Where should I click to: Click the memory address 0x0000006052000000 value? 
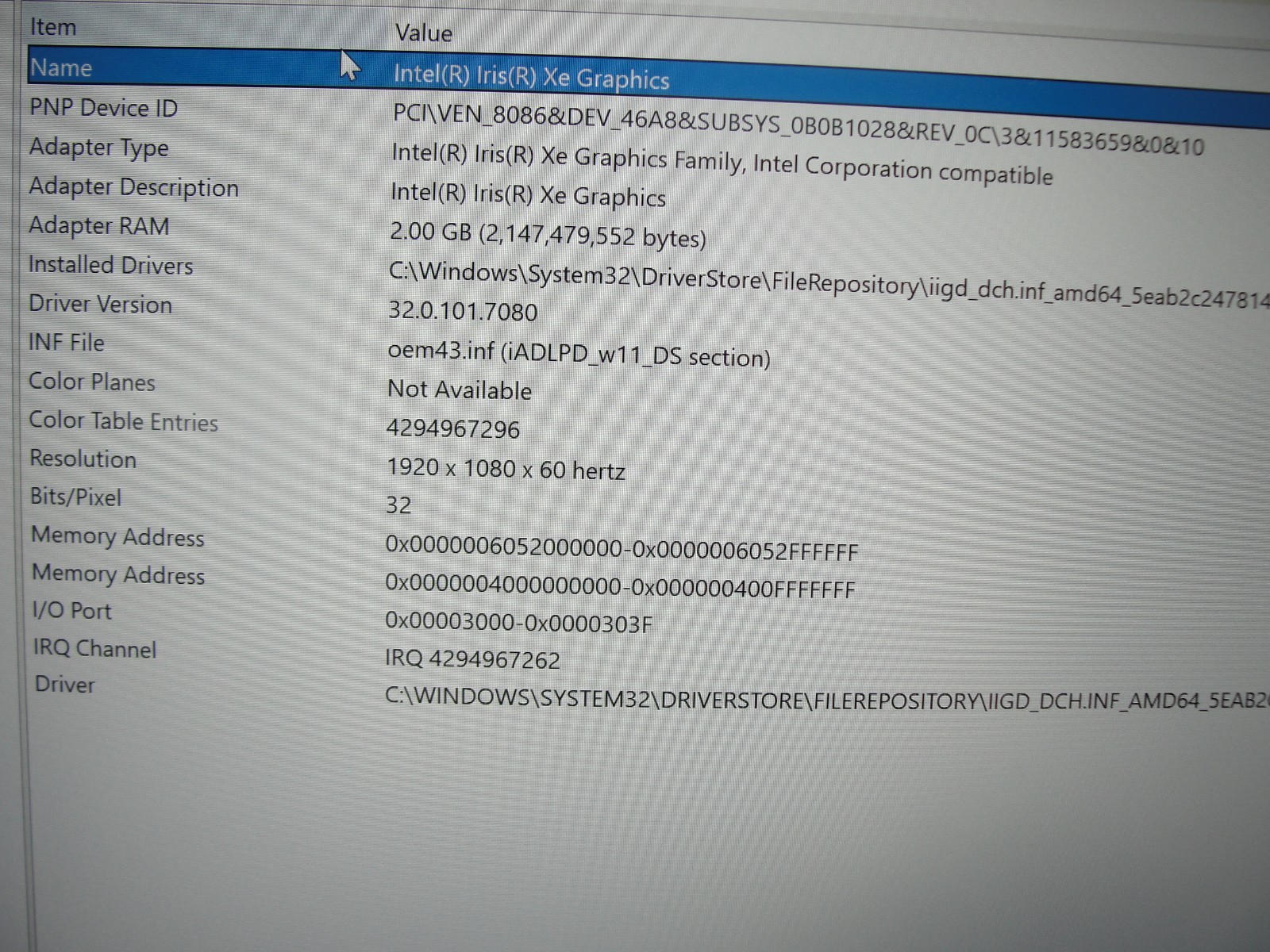pyautogui.click(x=622, y=547)
